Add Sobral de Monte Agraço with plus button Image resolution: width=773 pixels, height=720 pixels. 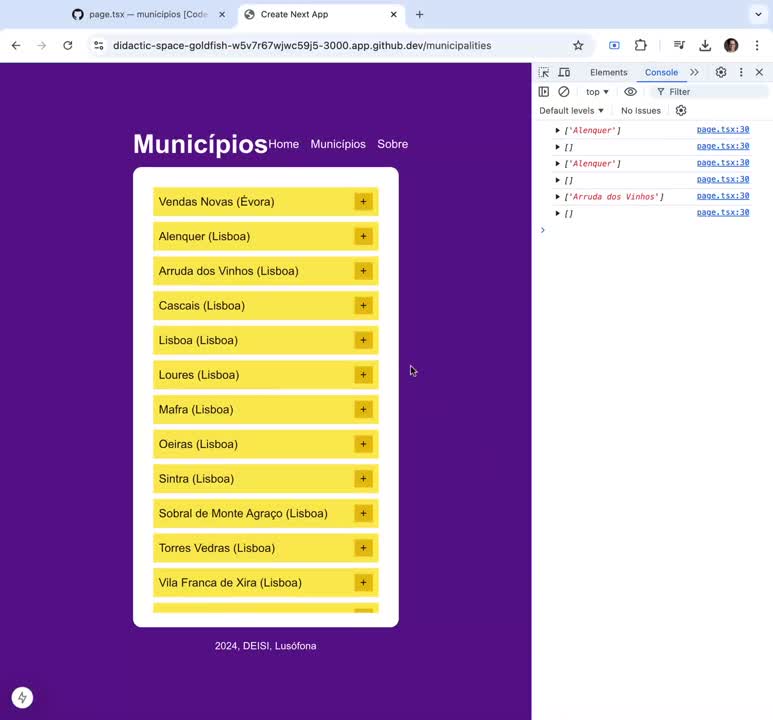click(x=363, y=513)
